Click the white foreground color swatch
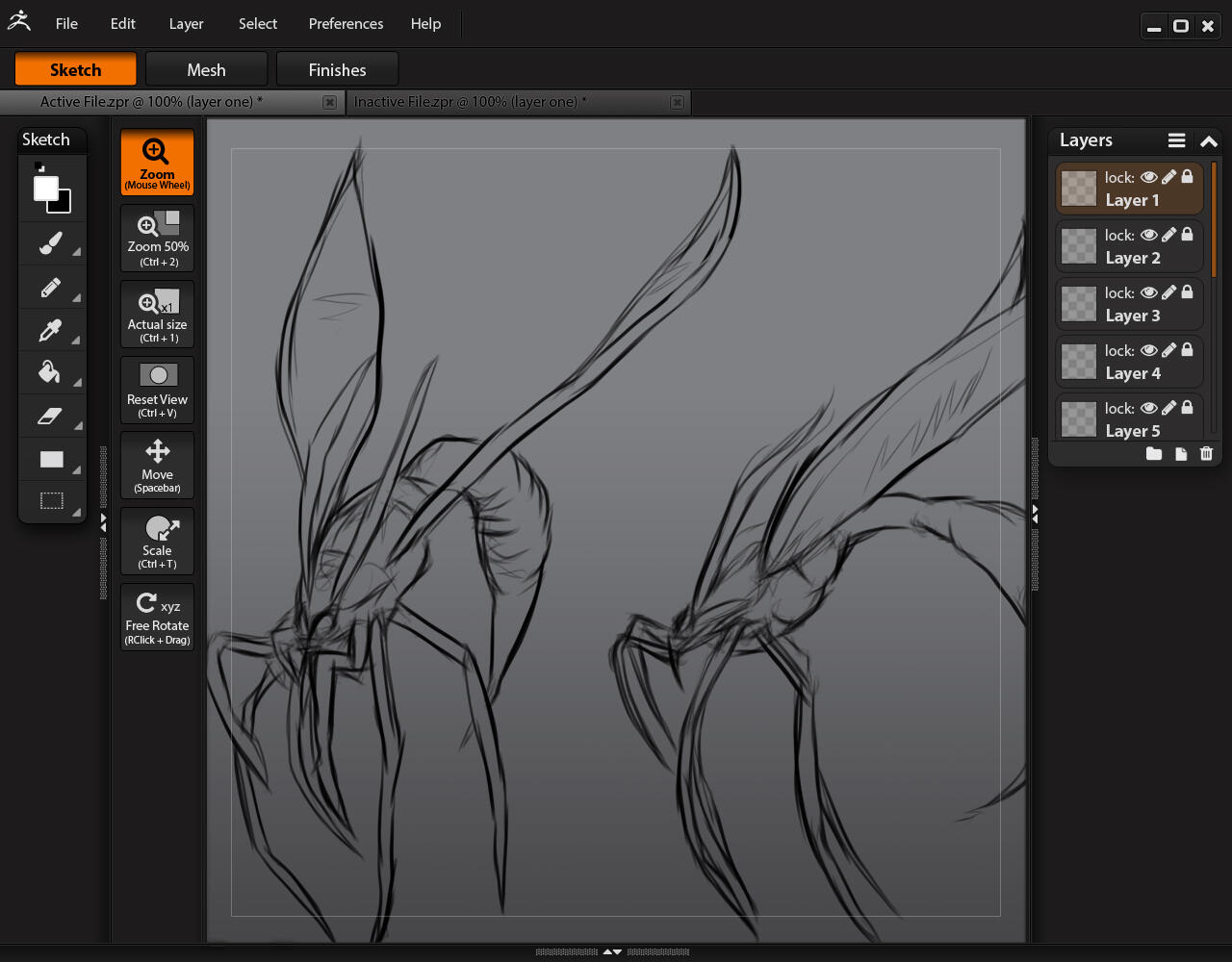This screenshot has height=962, width=1232. 45,189
